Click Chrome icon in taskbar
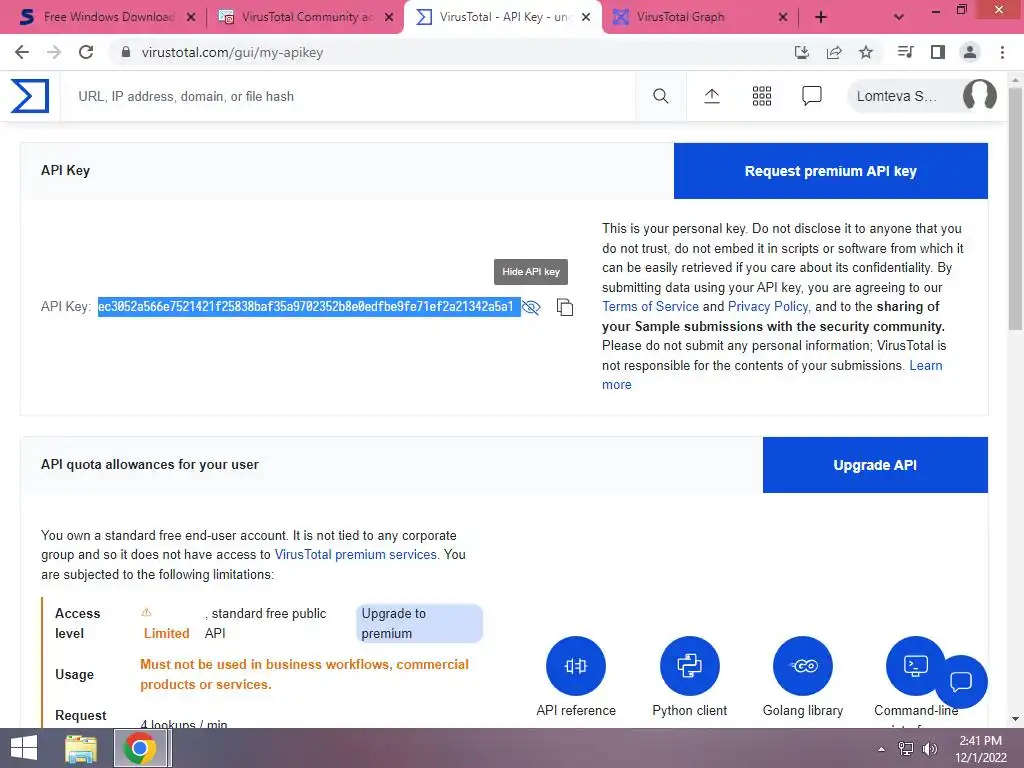Screen dimensions: 1024x768 [x=139, y=748]
